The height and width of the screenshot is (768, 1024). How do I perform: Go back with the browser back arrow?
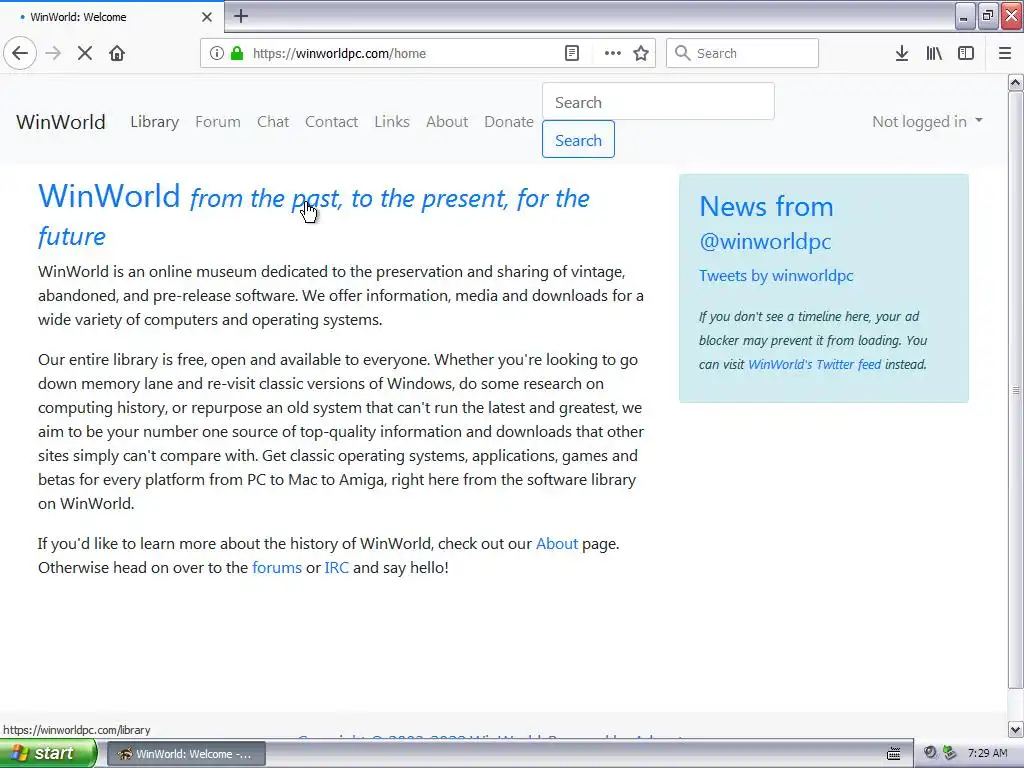pyautogui.click(x=20, y=53)
